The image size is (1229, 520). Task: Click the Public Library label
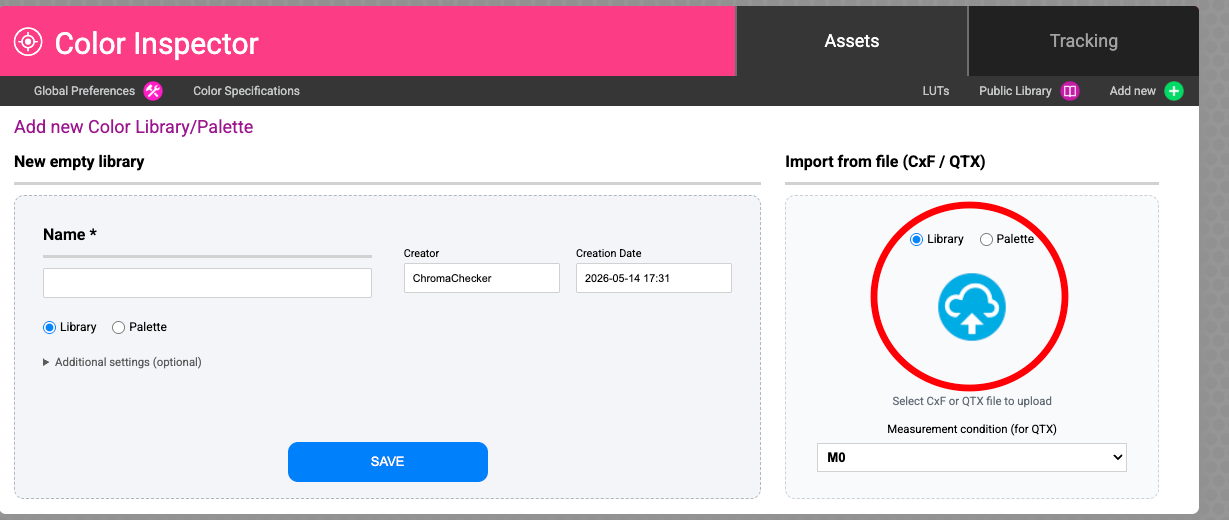coord(1015,91)
